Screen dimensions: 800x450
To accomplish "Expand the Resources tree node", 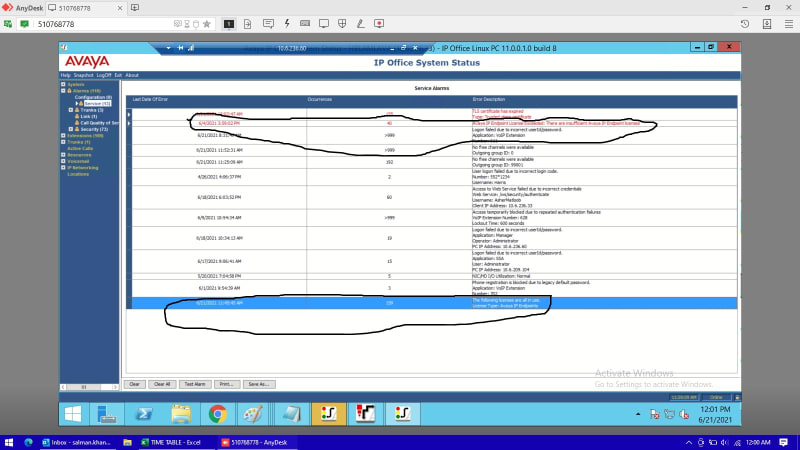I will pyautogui.click(x=63, y=155).
